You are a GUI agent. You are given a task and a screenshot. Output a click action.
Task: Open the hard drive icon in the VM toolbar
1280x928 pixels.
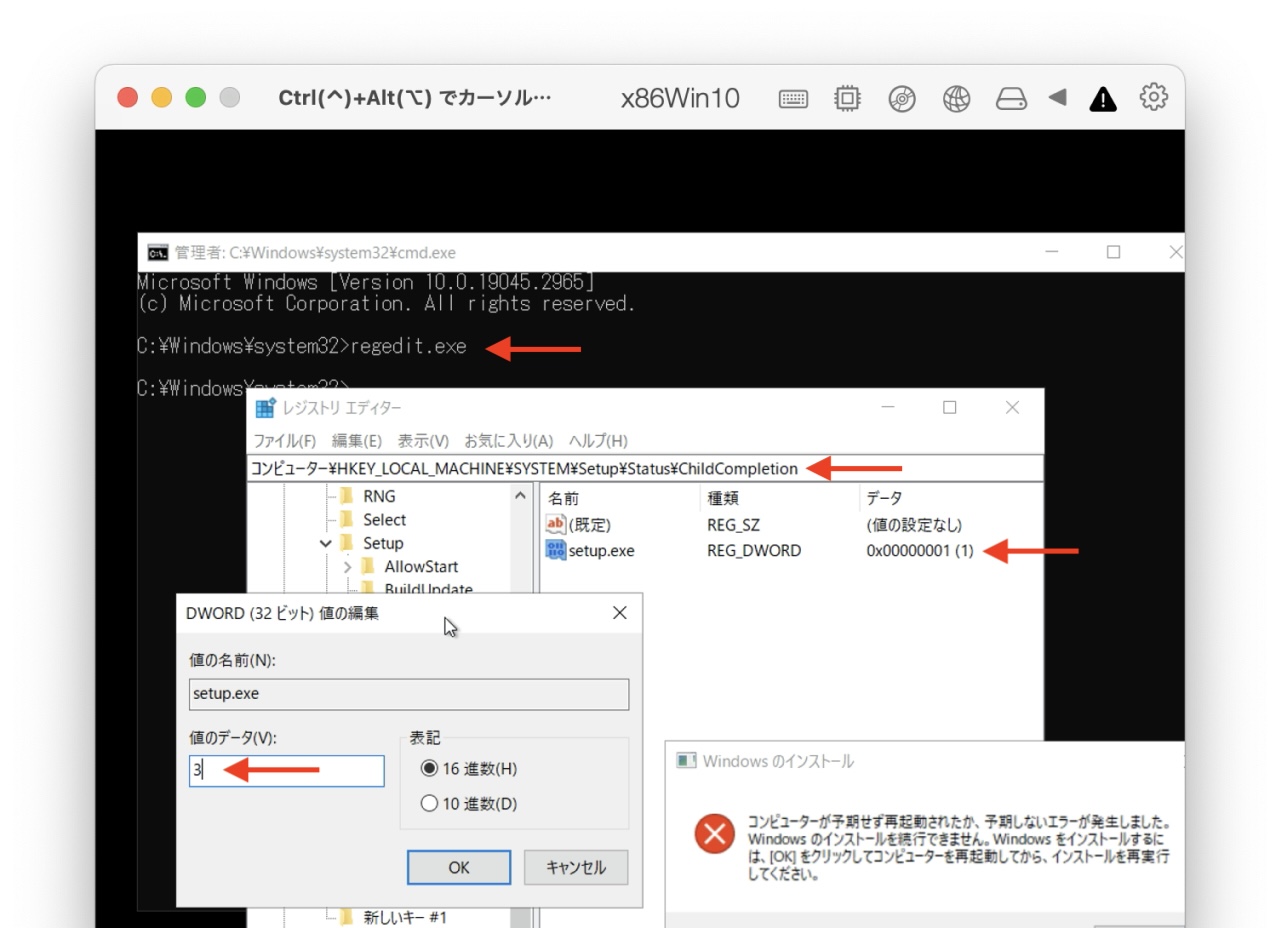(1011, 98)
